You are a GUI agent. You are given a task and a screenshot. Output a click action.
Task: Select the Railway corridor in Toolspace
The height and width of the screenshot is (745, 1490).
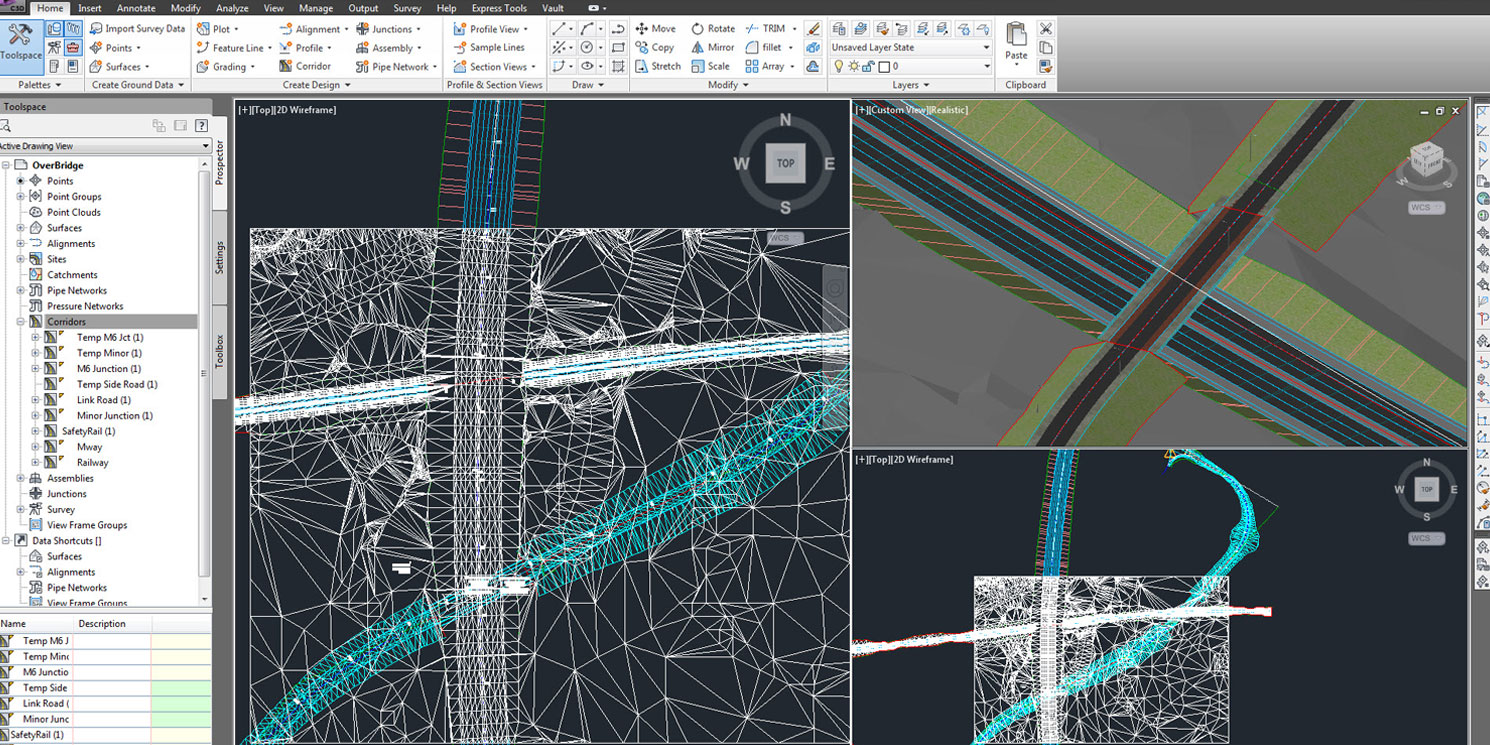92,462
